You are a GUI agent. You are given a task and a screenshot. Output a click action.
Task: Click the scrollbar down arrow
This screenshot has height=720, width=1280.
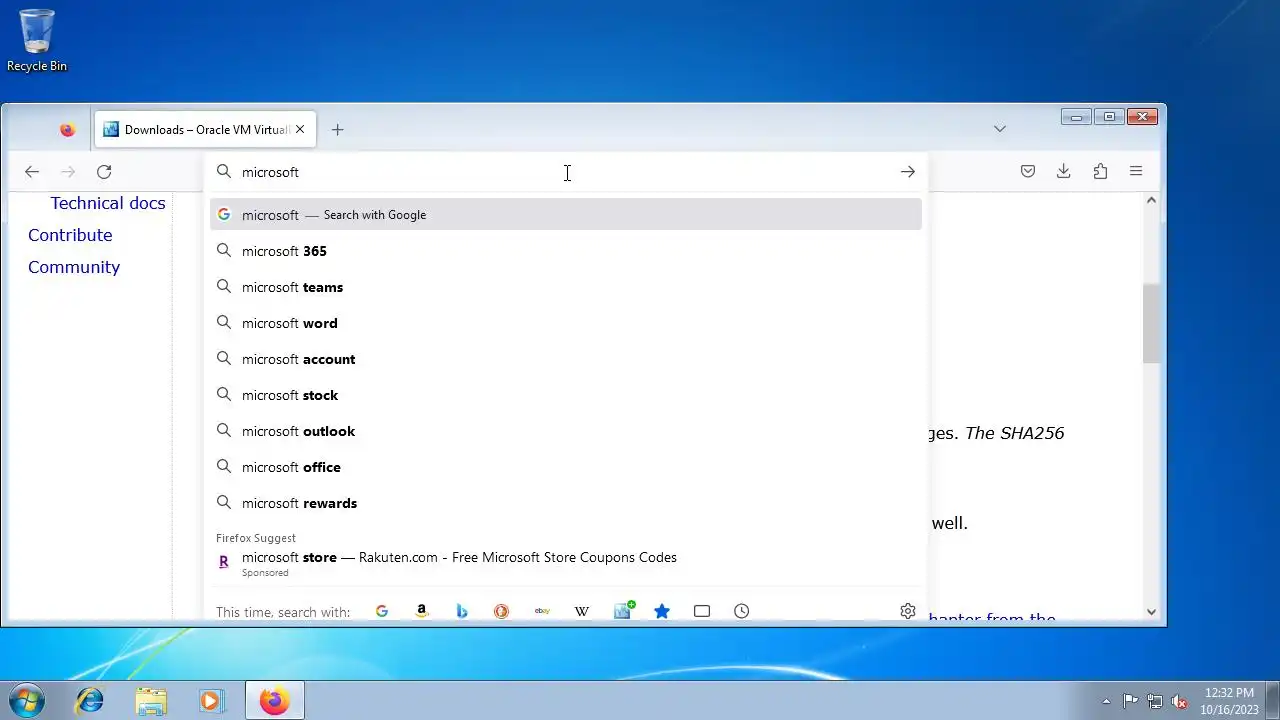(1151, 612)
